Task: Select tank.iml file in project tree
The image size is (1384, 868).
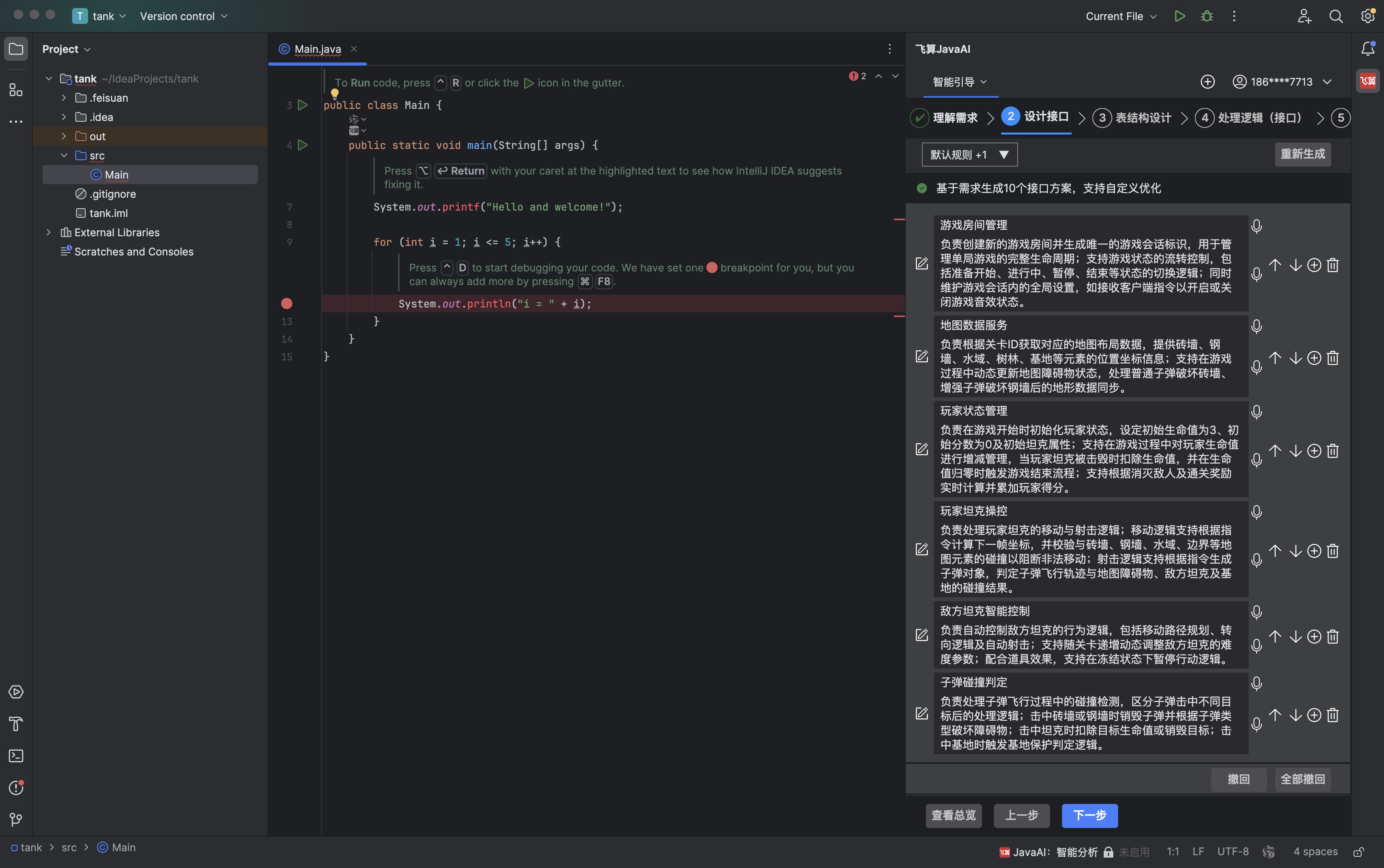Action: [x=109, y=213]
